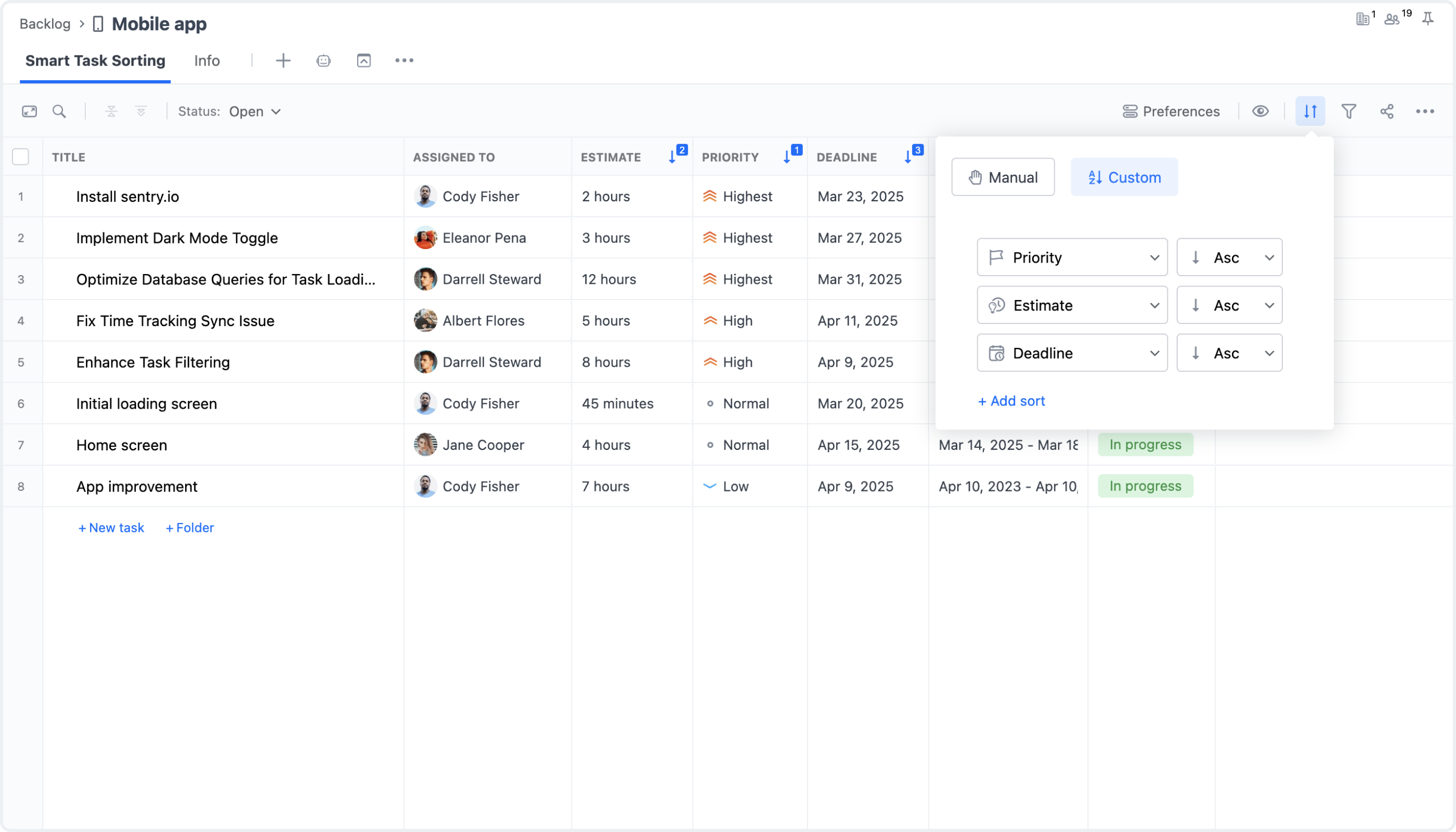Click Eleanor Pena avatar
This screenshot has height=832, width=1456.
click(x=425, y=238)
